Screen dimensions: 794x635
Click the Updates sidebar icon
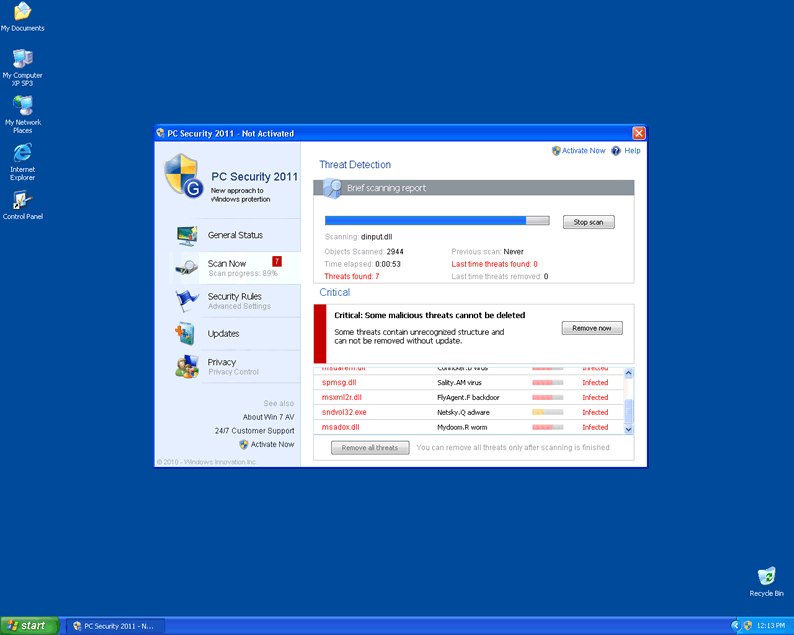186,334
